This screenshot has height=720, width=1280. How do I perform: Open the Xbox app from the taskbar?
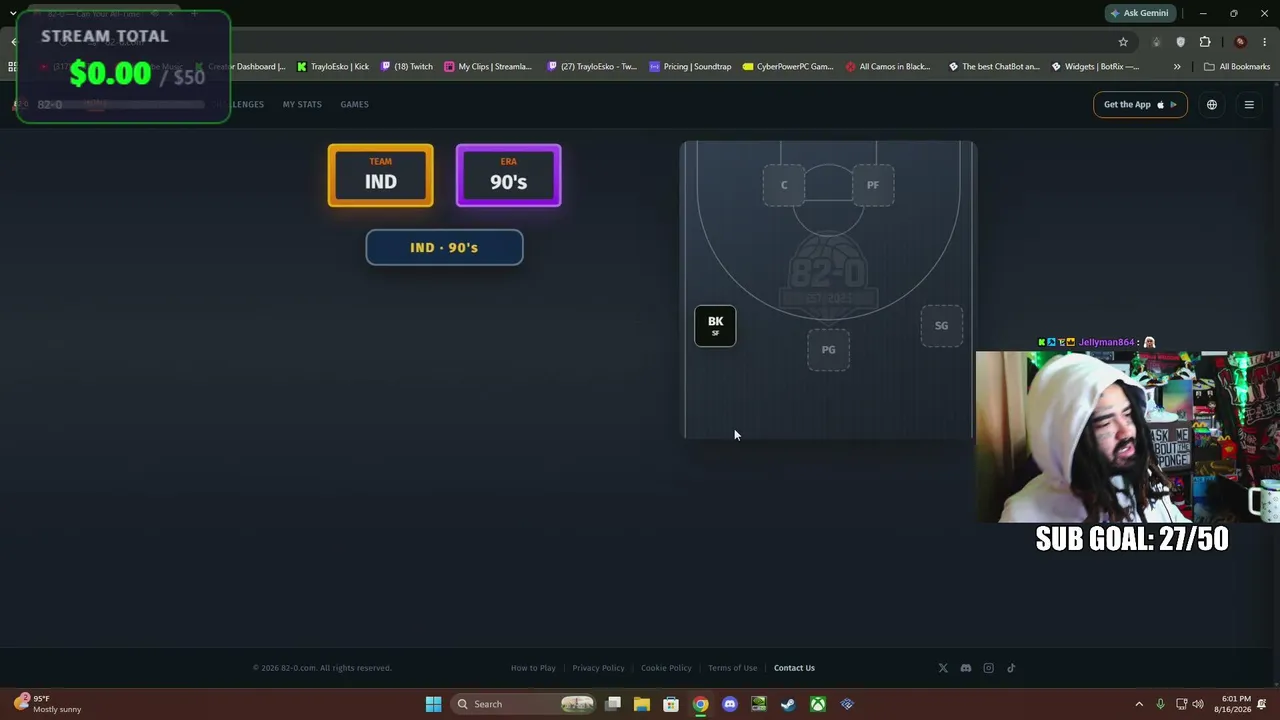(818, 704)
